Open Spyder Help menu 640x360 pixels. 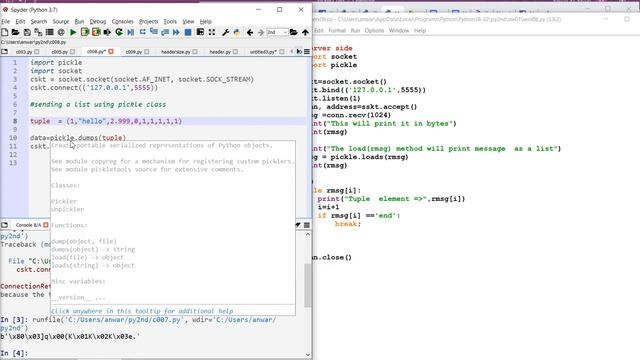click(206, 21)
